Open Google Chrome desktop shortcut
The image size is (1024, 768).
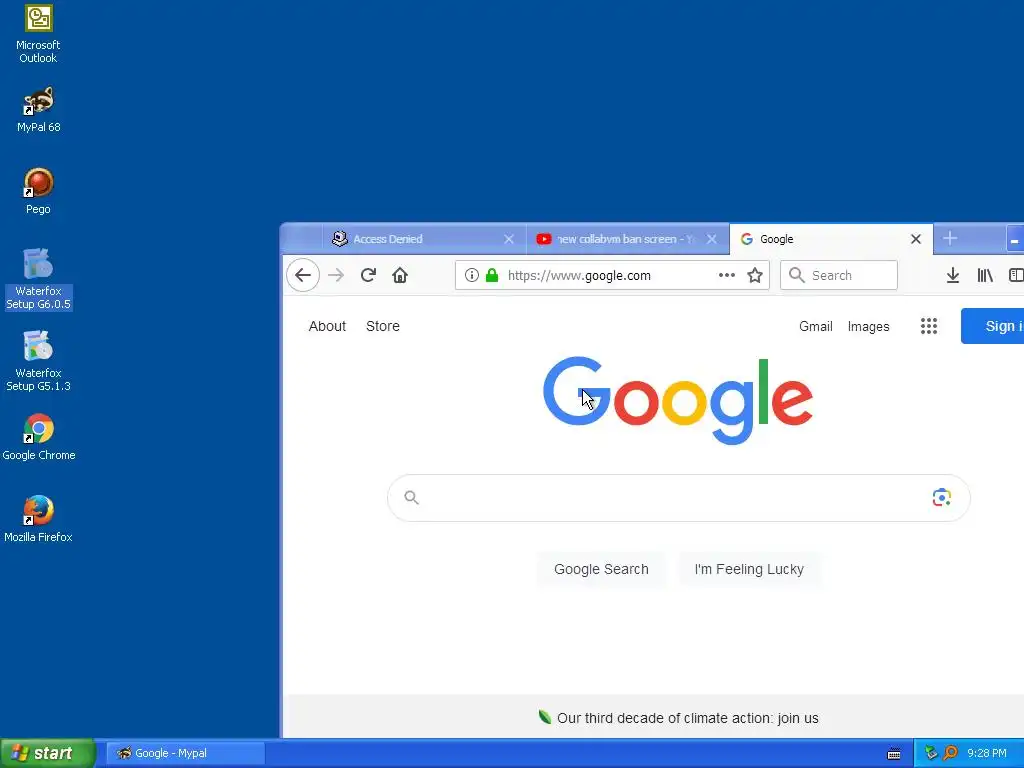click(39, 437)
